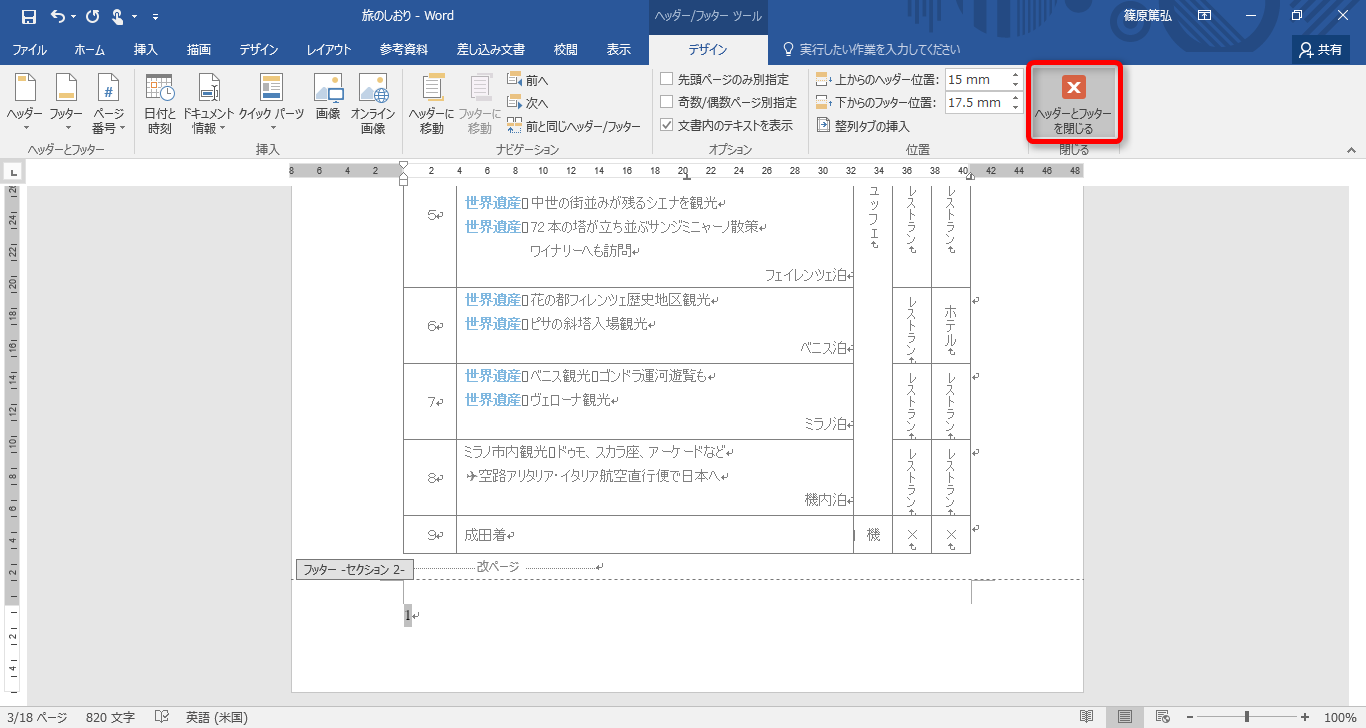Switch to 印刷レイアウト print layout view icon
The width and height of the screenshot is (1366, 728).
1125,717
